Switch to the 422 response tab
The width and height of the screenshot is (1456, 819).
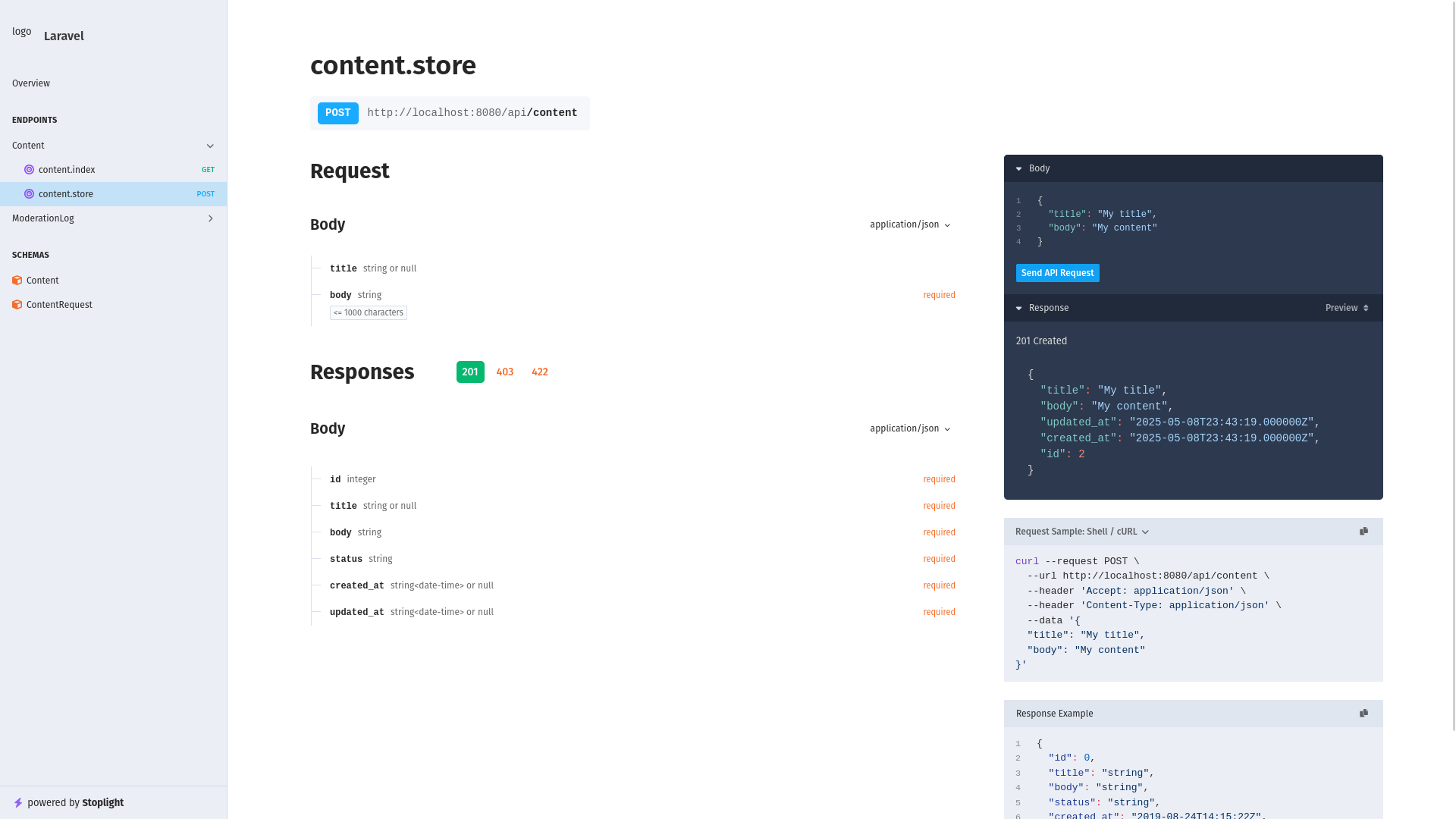tap(540, 372)
